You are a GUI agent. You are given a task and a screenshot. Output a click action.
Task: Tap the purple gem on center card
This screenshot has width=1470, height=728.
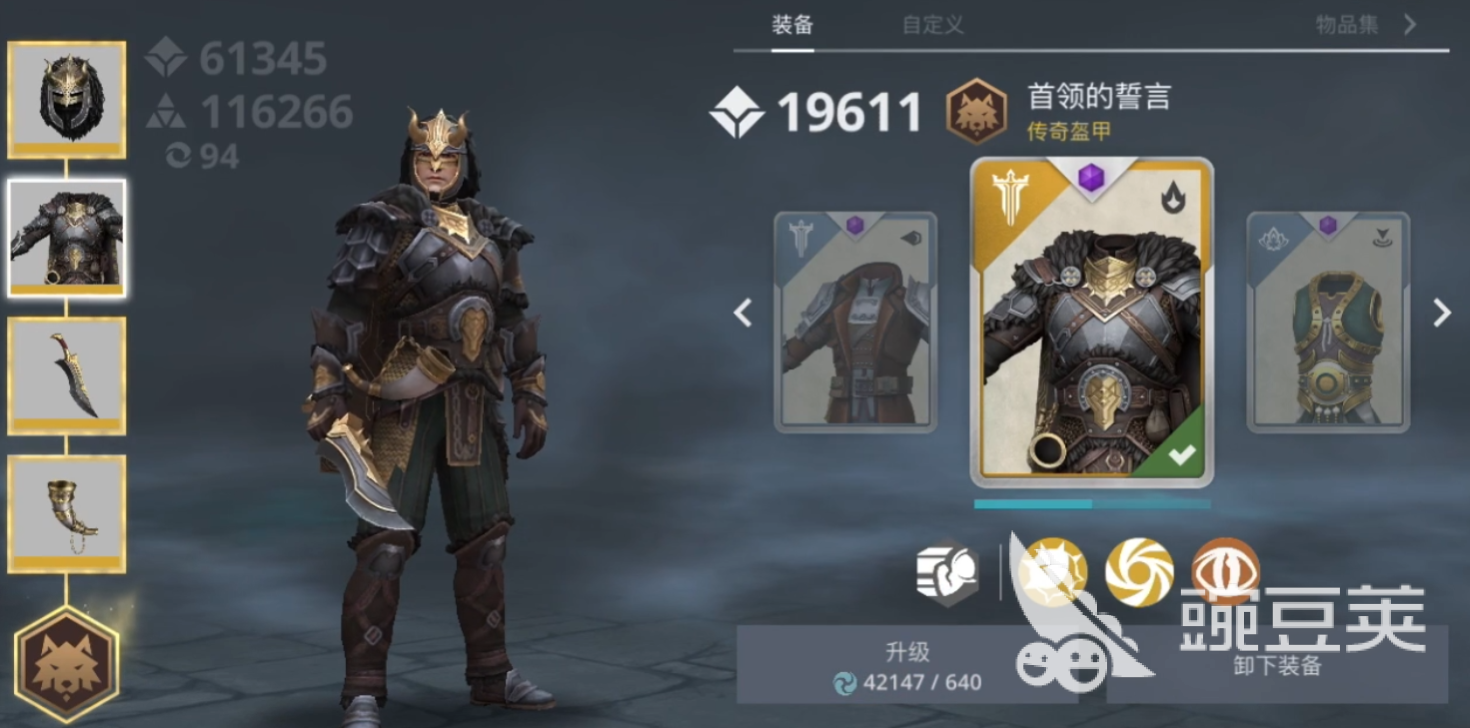pos(1091,179)
